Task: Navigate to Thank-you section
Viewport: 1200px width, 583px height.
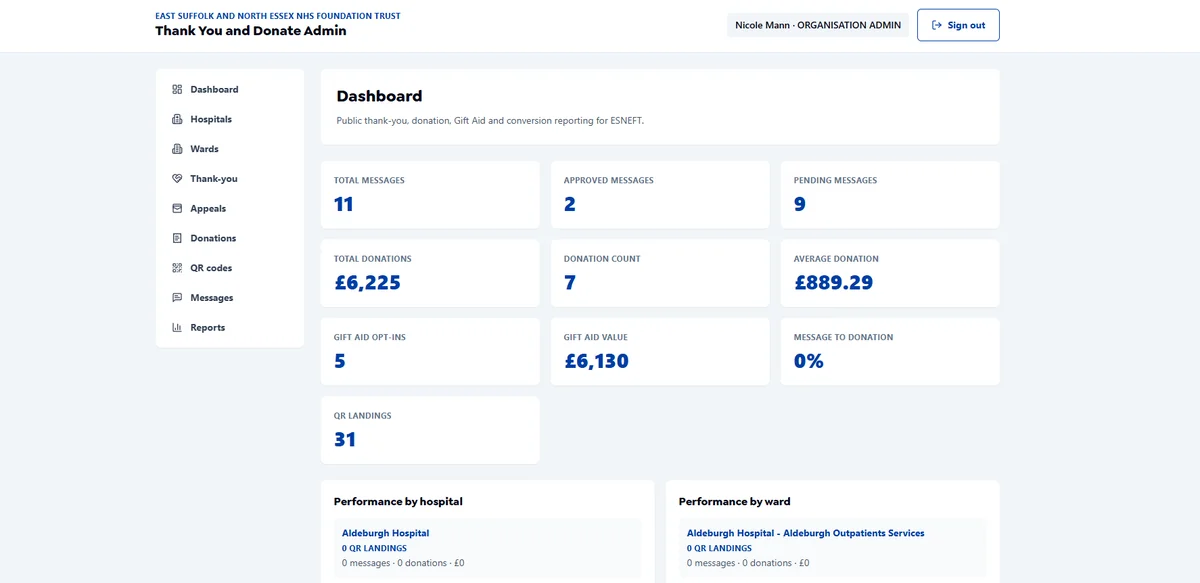Action: [x=230, y=179]
